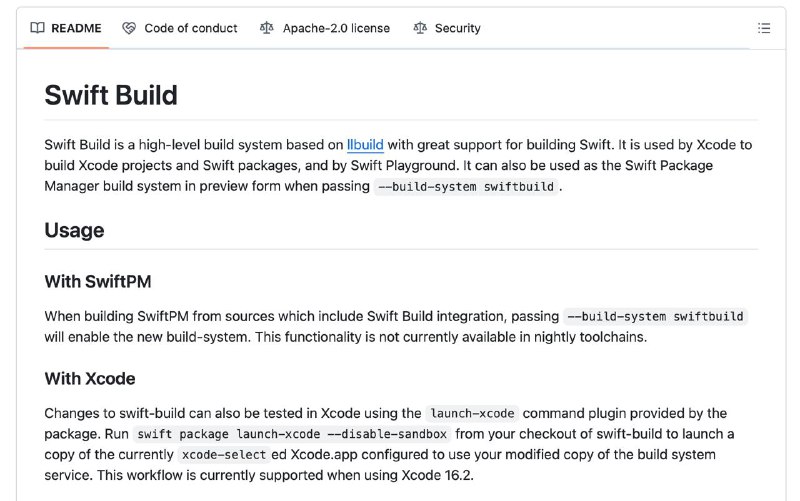This screenshot has height=501, width=800.
Task: Click the Xcode 16.2 text
Action: [436, 475]
